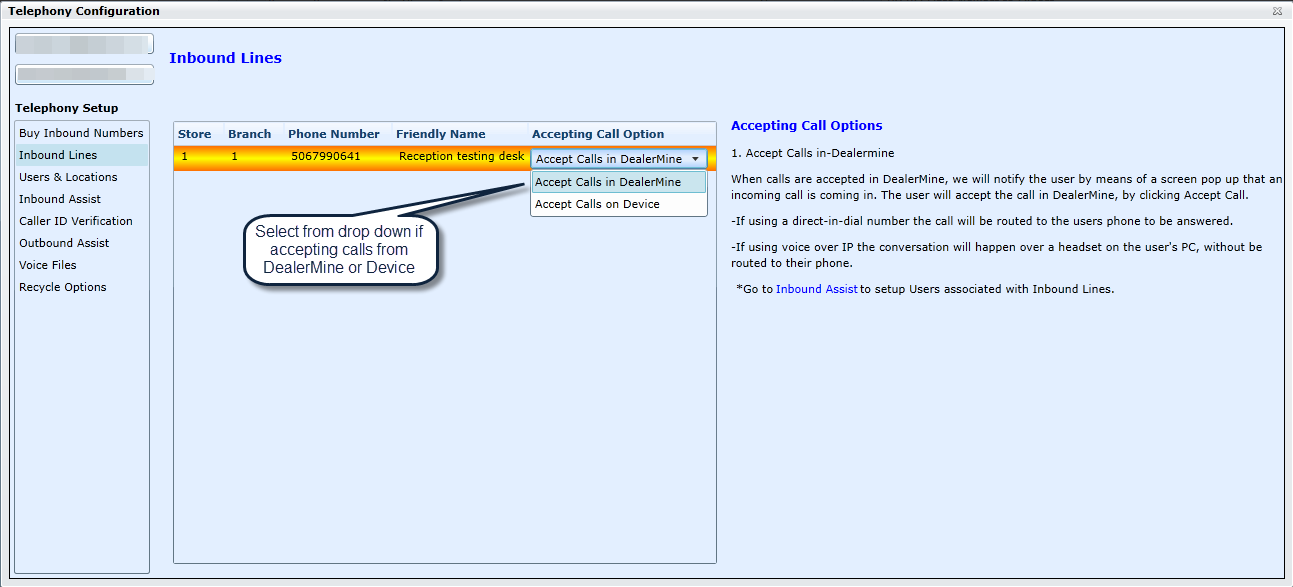Image resolution: width=1293 pixels, height=587 pixels.
Task: Expand the Accepting Call Option dropdown arrow
Action: coord(695,159)
